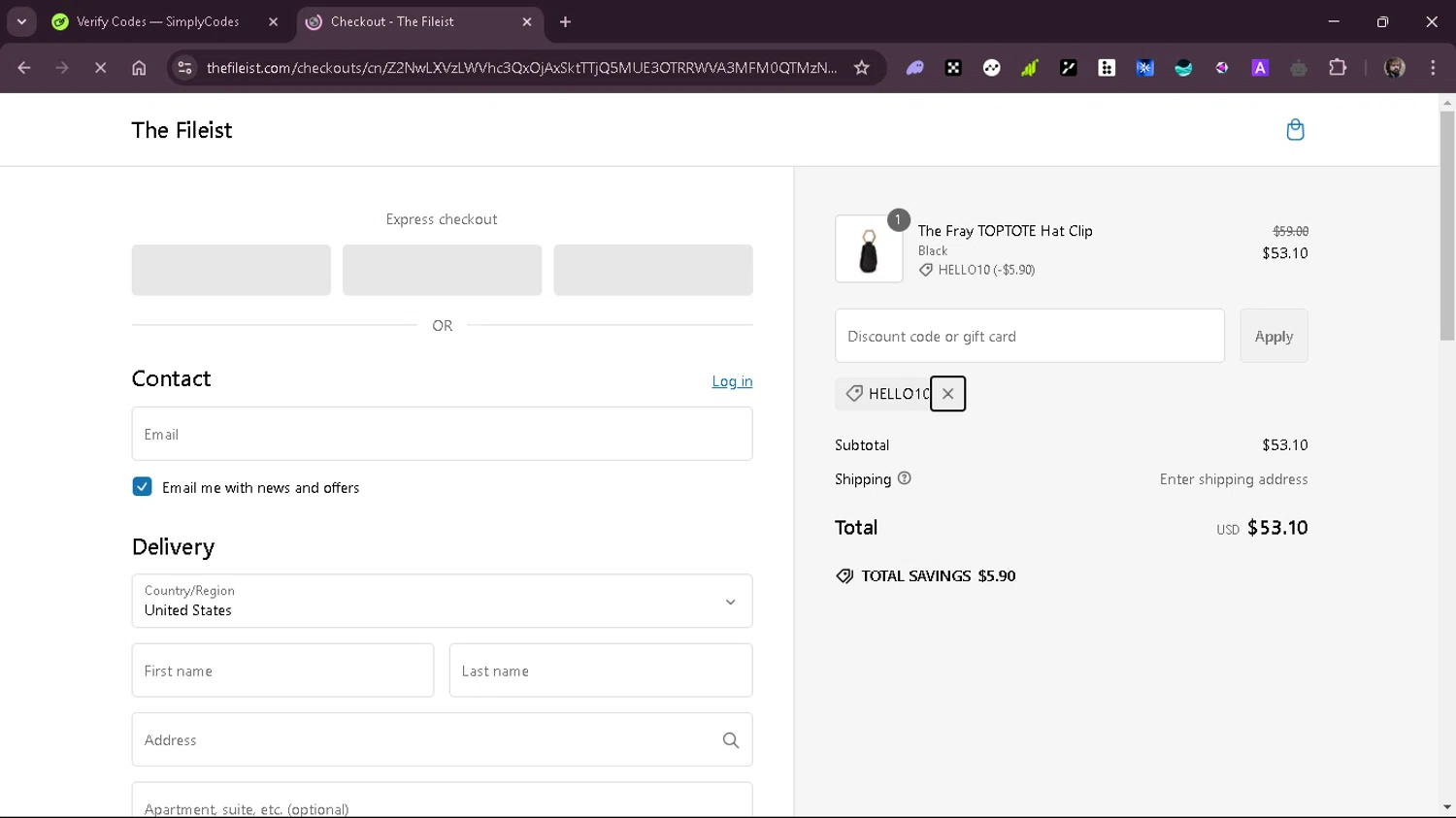
Task: Focus the Email input field
Action: pos(442,434)
